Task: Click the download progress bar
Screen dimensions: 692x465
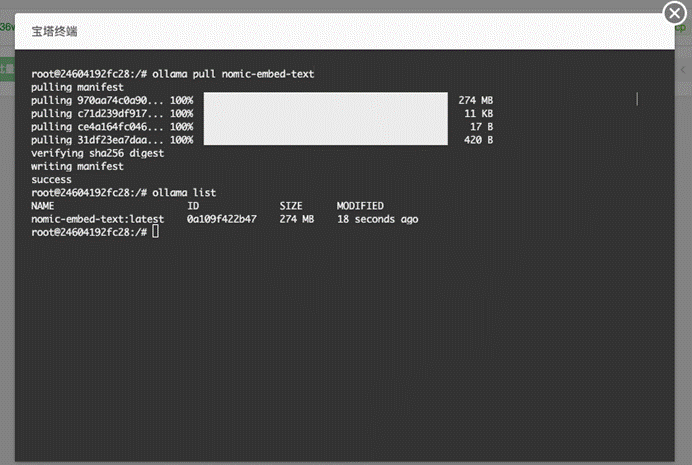Action: pyautogui.click(x=326, y=118)
